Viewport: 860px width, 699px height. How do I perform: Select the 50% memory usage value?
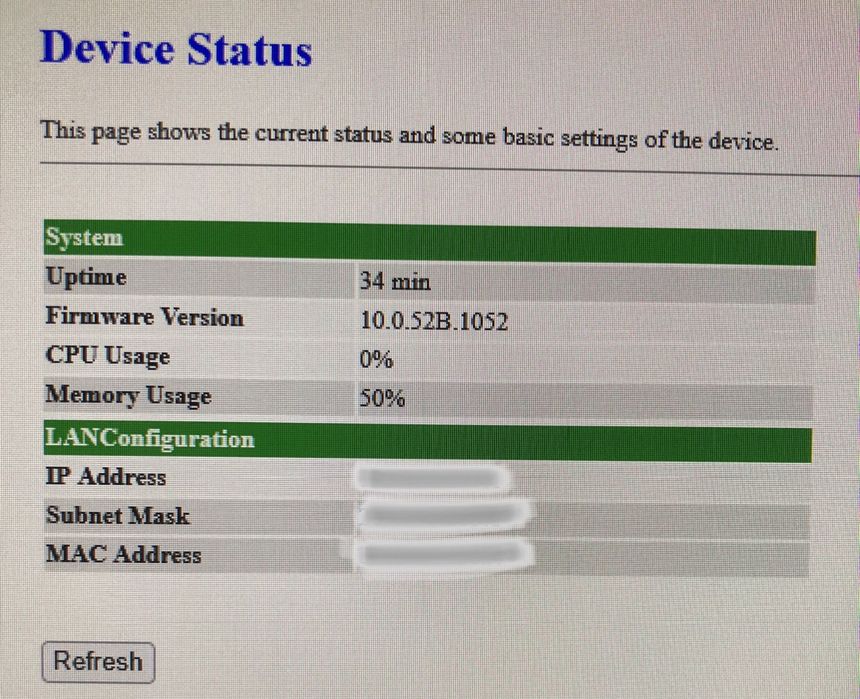[x=382, y=398]
